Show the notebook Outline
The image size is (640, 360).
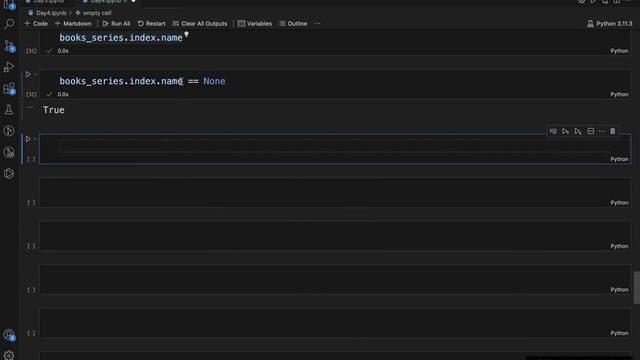tap(293, 24)
